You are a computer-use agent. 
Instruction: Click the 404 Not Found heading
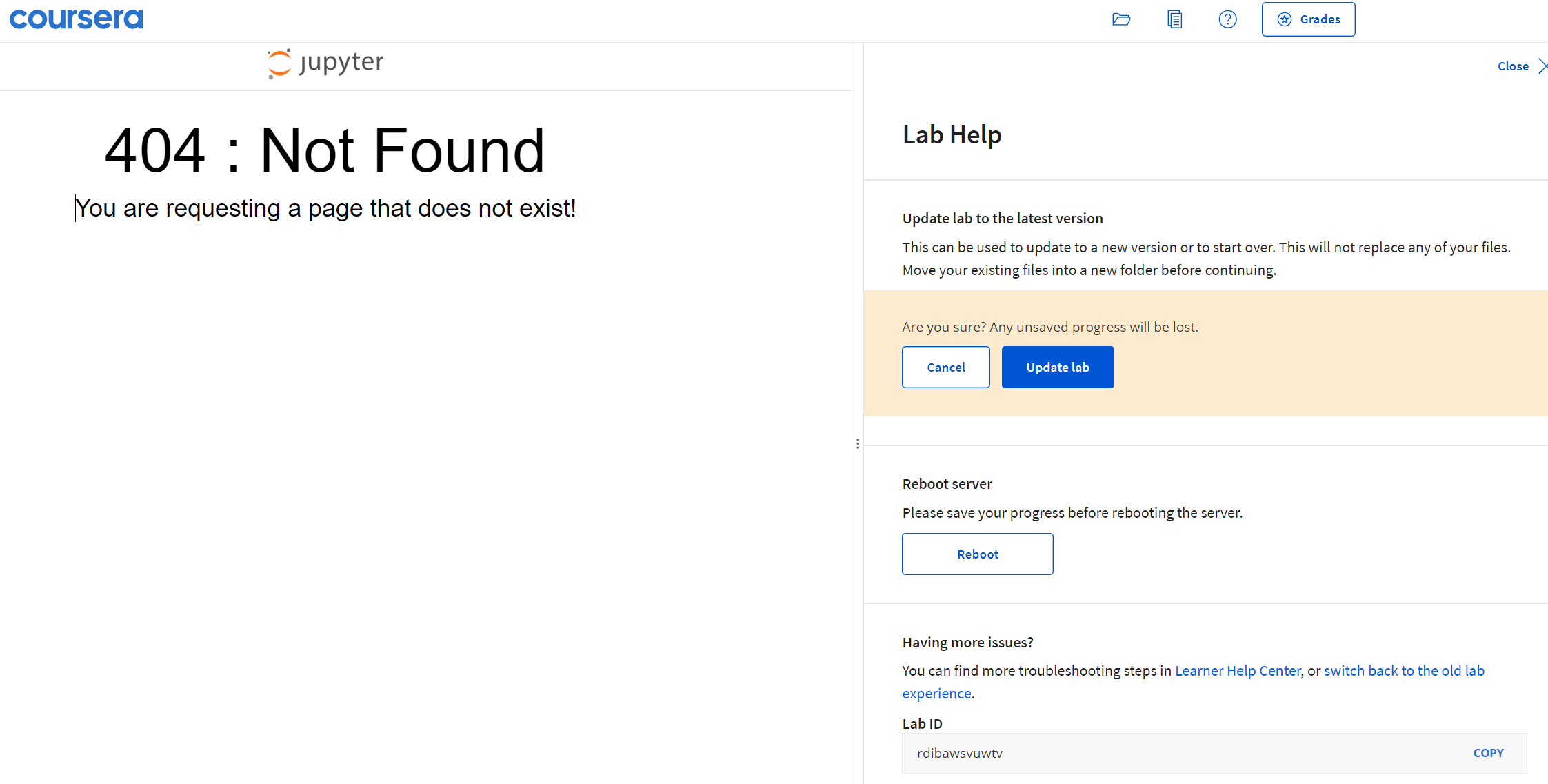[x=325, y=150]
